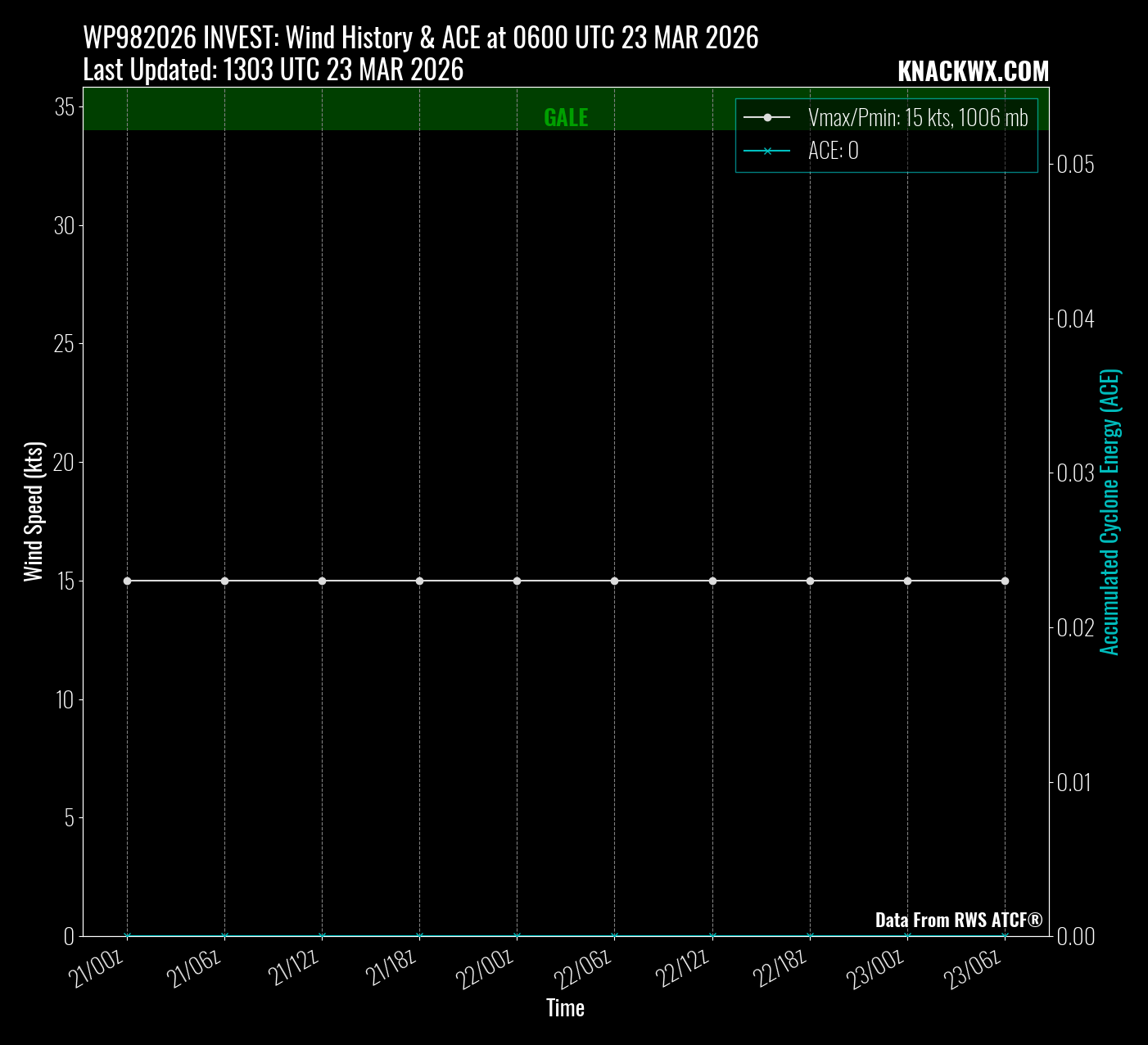
Task: Open the KNACKWX.COM watermark link
Action: (x=973, y=72)
